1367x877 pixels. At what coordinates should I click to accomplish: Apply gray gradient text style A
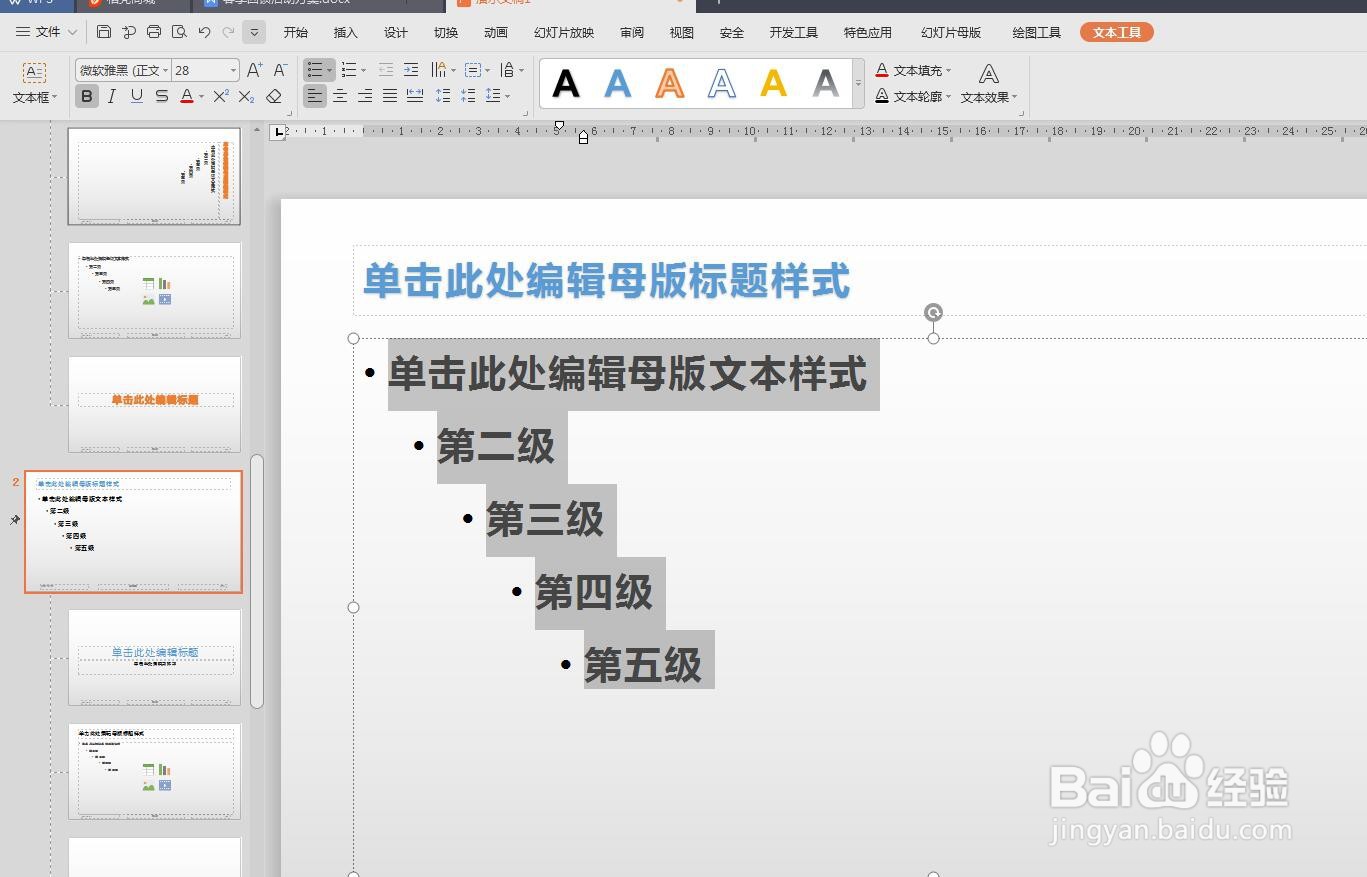[826, 83]
